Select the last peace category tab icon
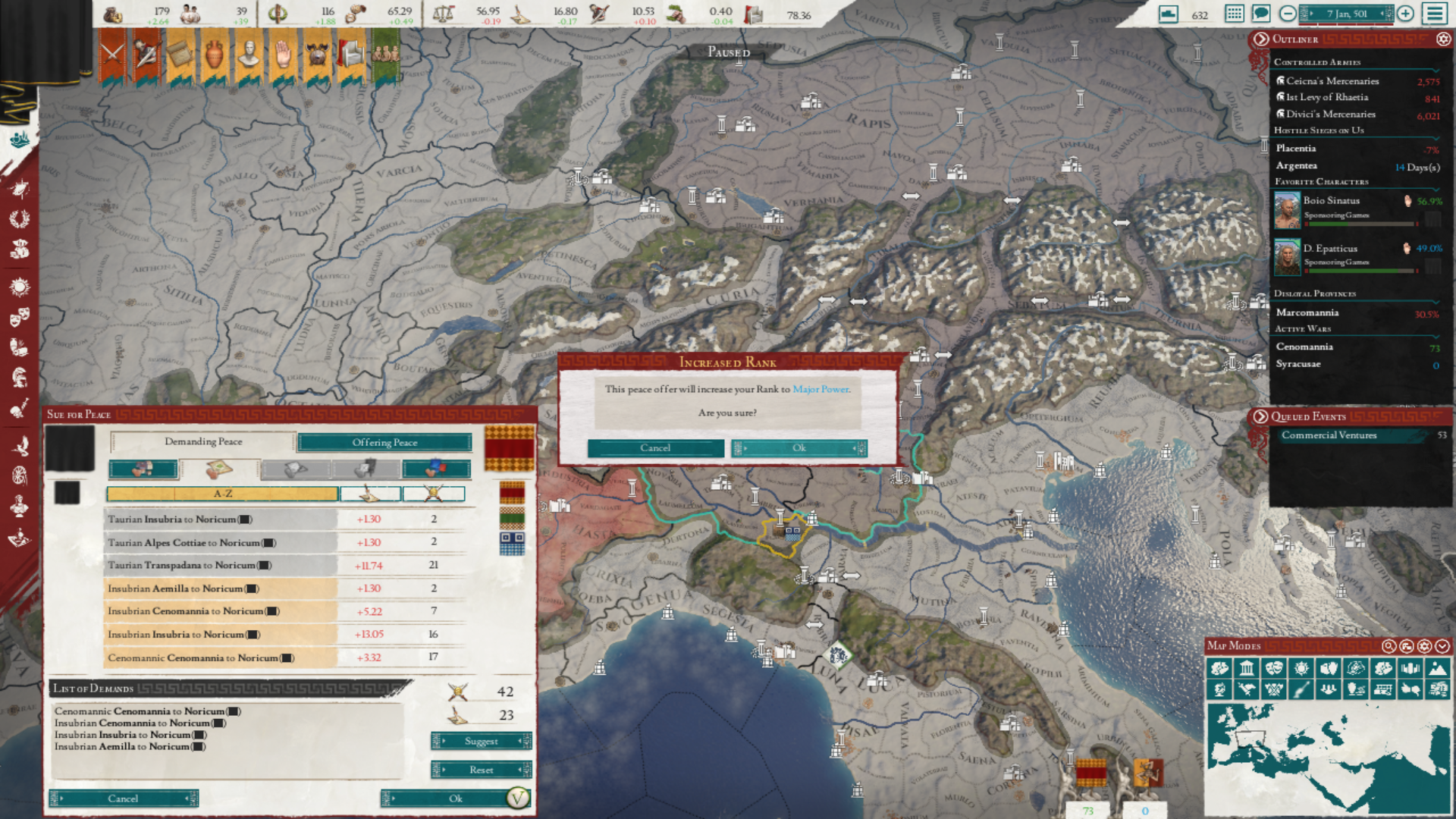Screen dimensions: 1456x819 tap(436, 469)
